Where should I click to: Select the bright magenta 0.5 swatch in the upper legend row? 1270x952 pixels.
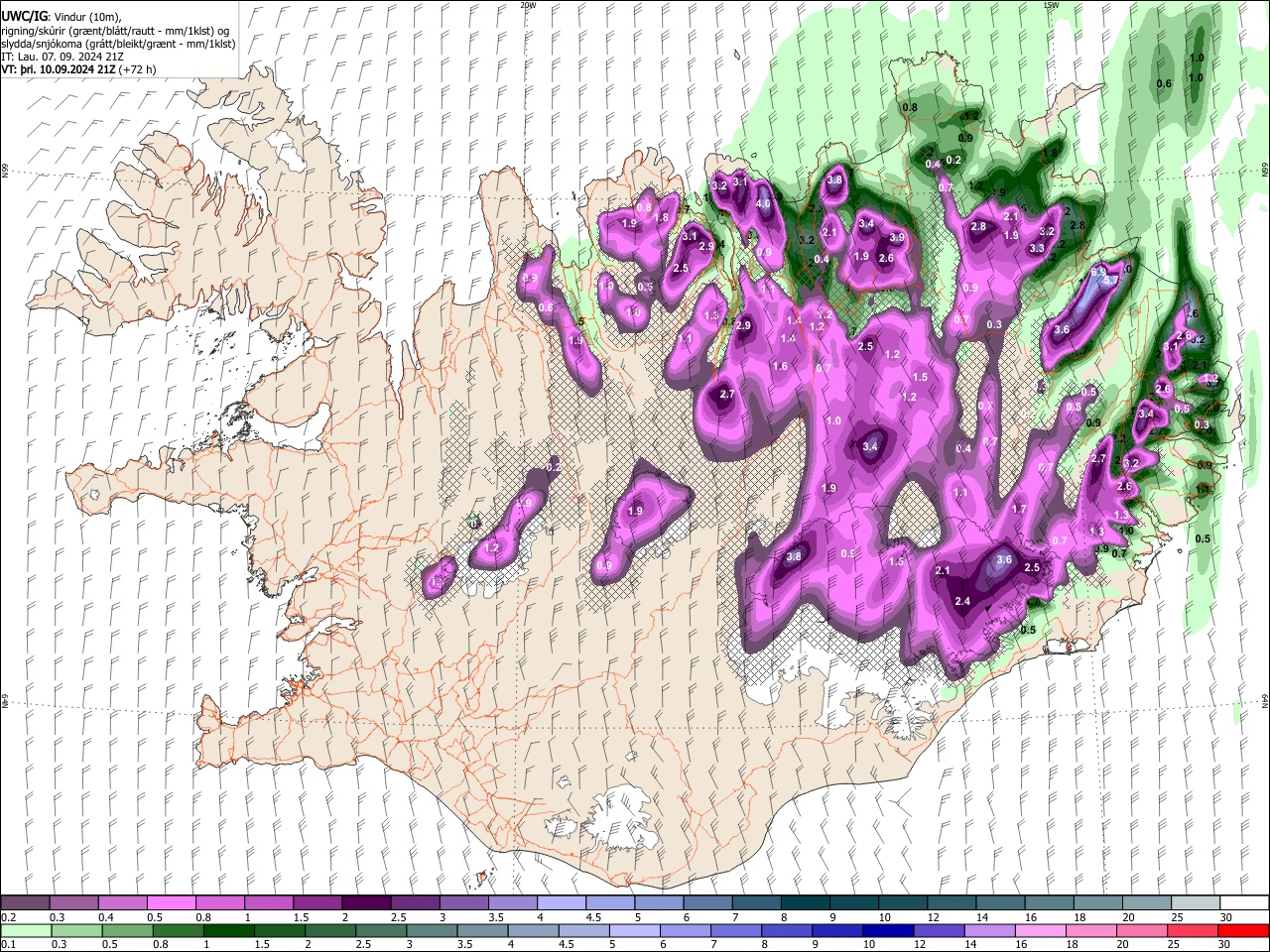[171, 902]
